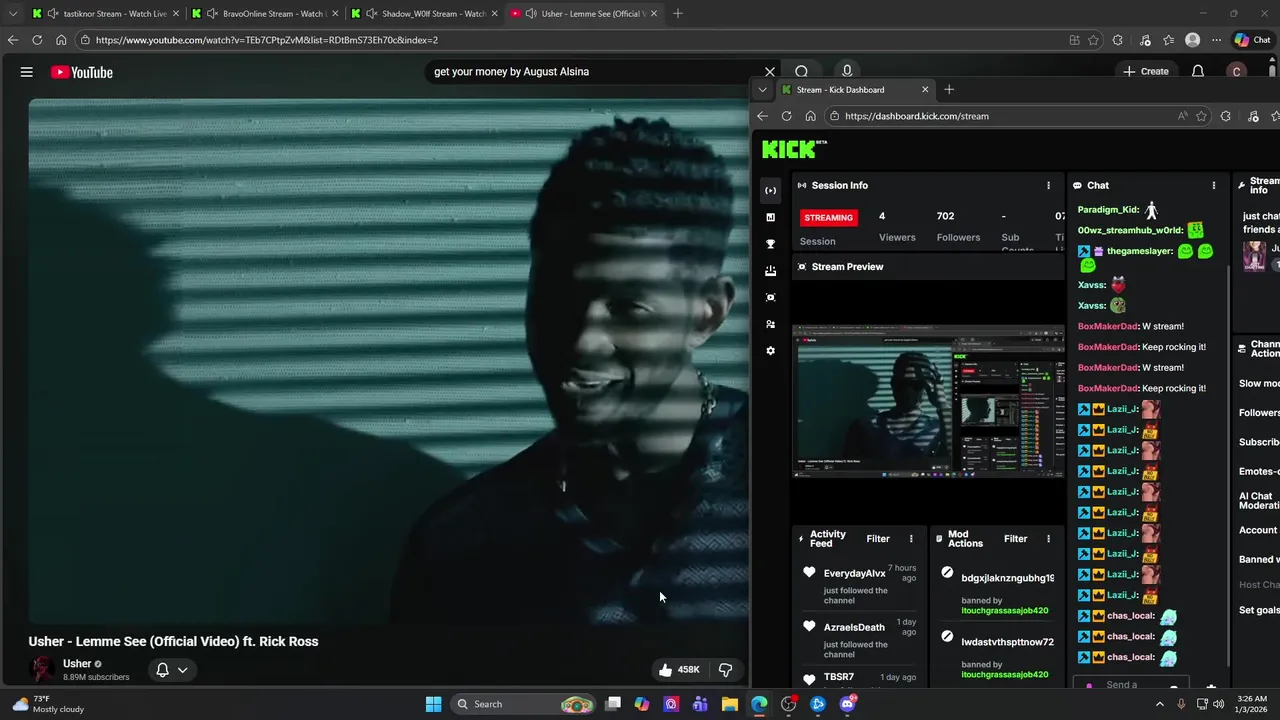Open new tab in YouTube browser window

coord(678,14)
